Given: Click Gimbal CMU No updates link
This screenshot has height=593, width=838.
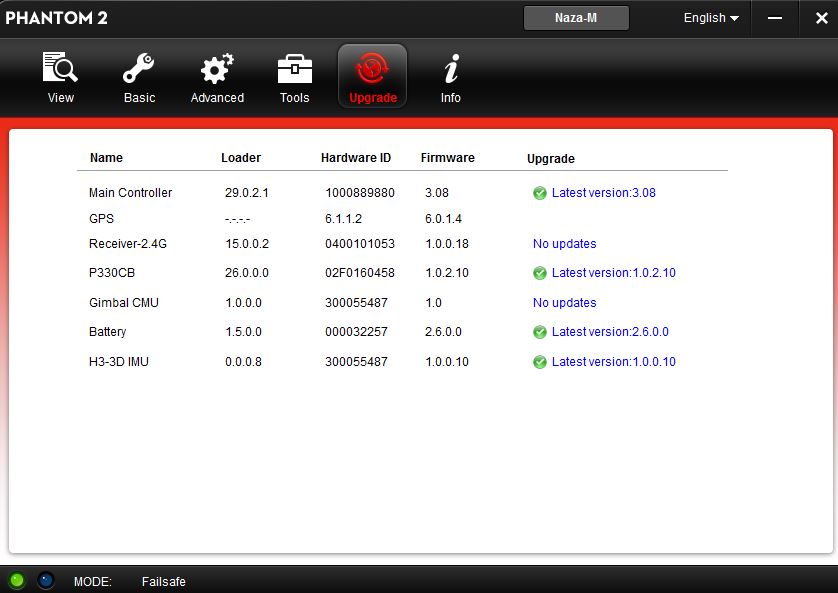Looking at the screenshot, I should coord(564,303).
